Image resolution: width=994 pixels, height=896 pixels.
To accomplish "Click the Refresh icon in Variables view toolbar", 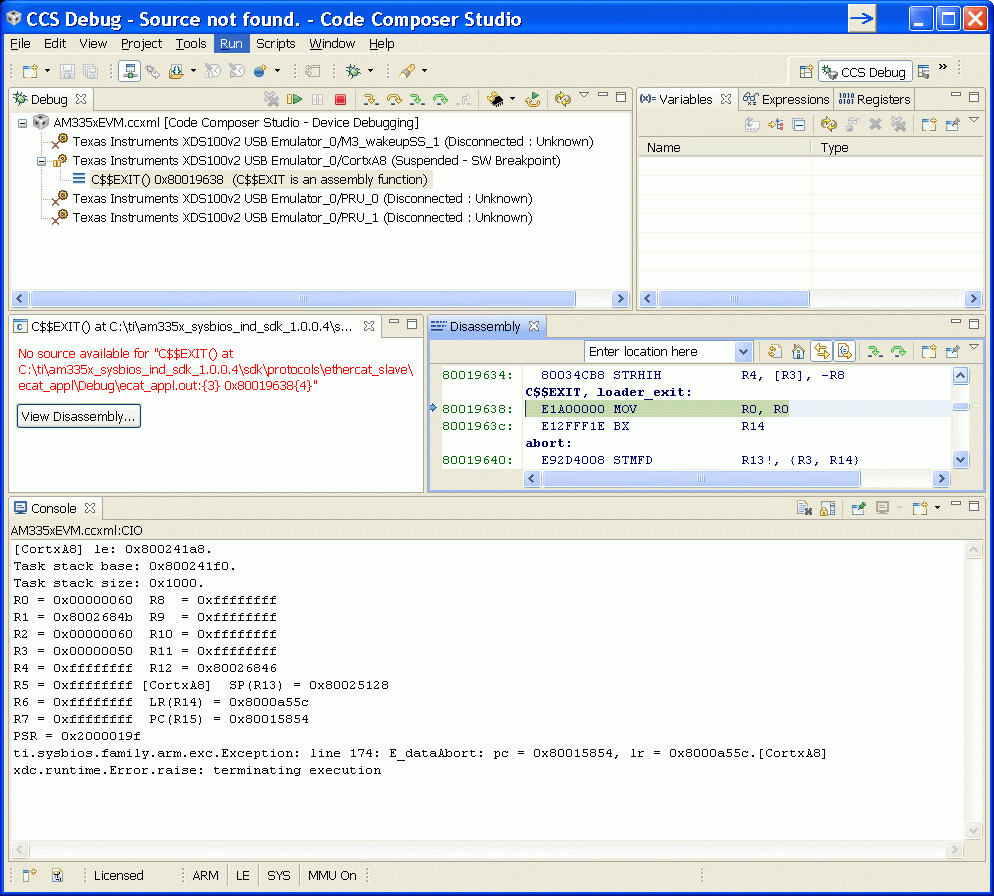I will [828, 124].
